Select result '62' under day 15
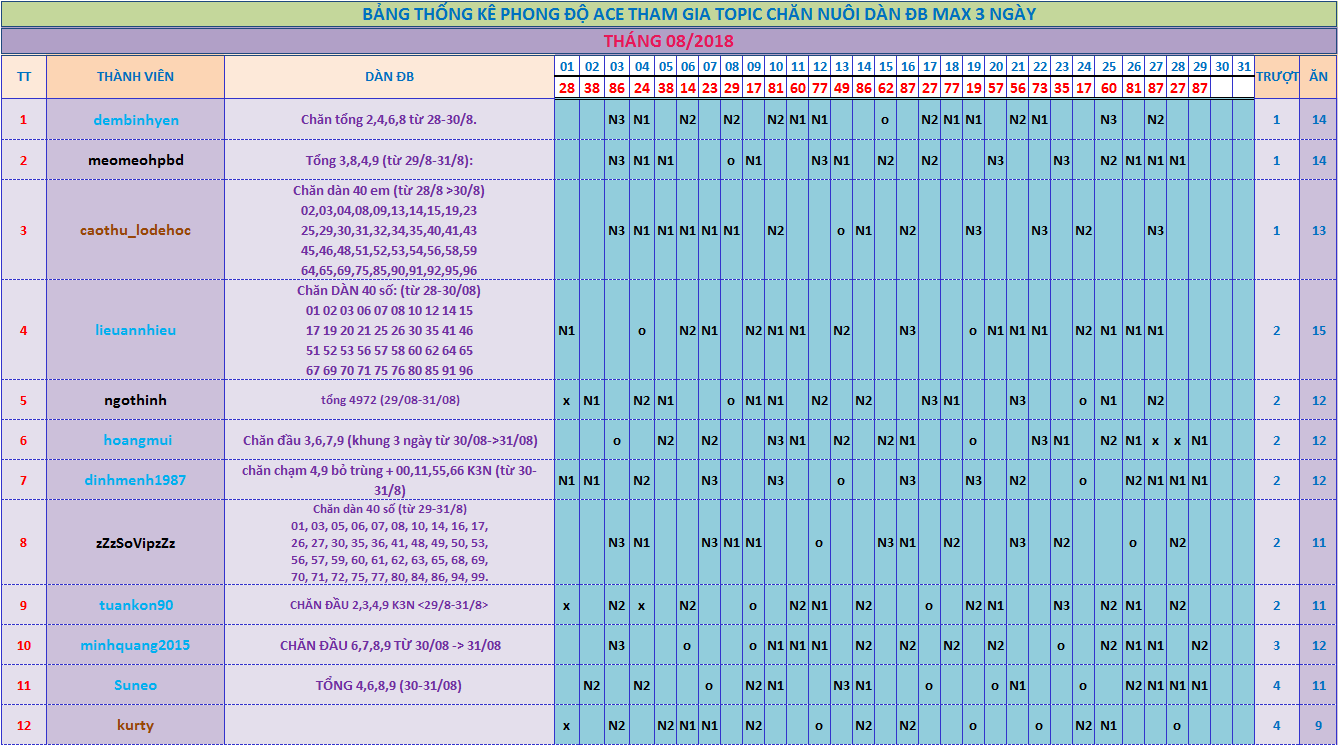This screenshot has height=745, width=1338. [886, 87]
